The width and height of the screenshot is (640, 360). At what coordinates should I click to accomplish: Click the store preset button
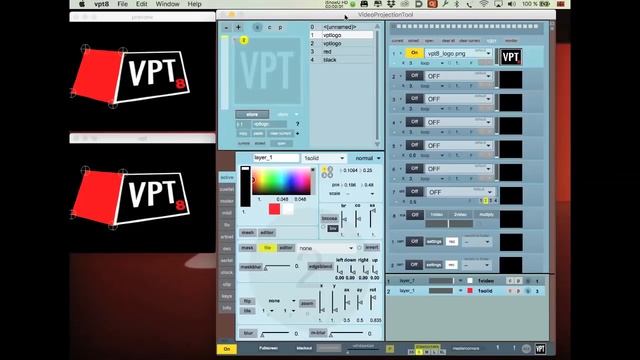coord(252,115)
